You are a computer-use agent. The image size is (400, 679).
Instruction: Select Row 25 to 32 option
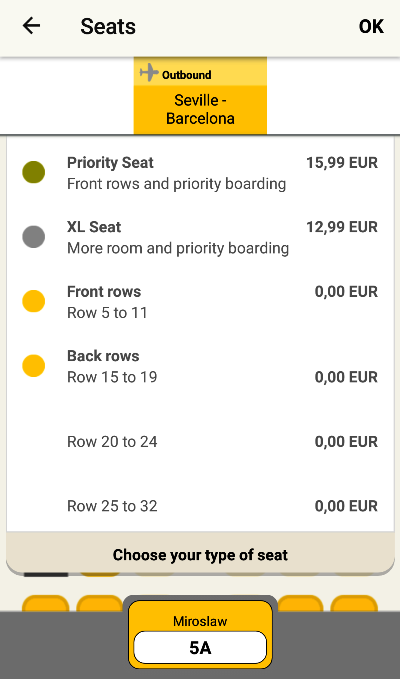click(200, 506)
